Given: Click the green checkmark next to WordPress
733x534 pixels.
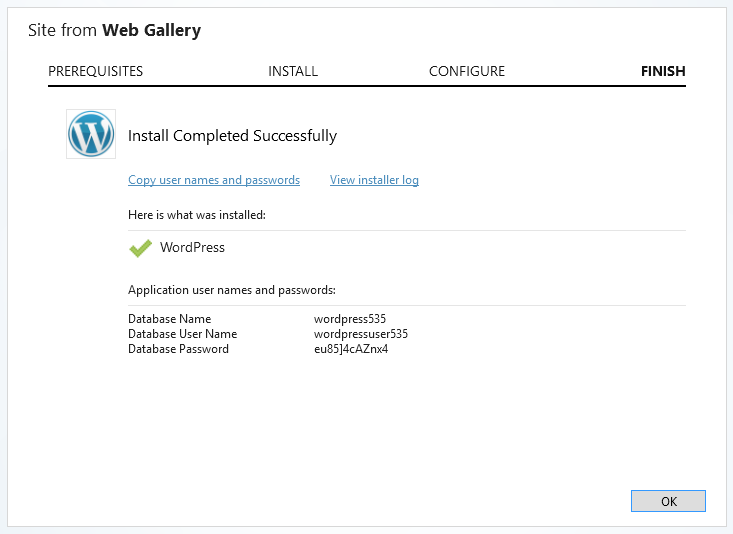Looking at the screenshot, I should point(141,248).
